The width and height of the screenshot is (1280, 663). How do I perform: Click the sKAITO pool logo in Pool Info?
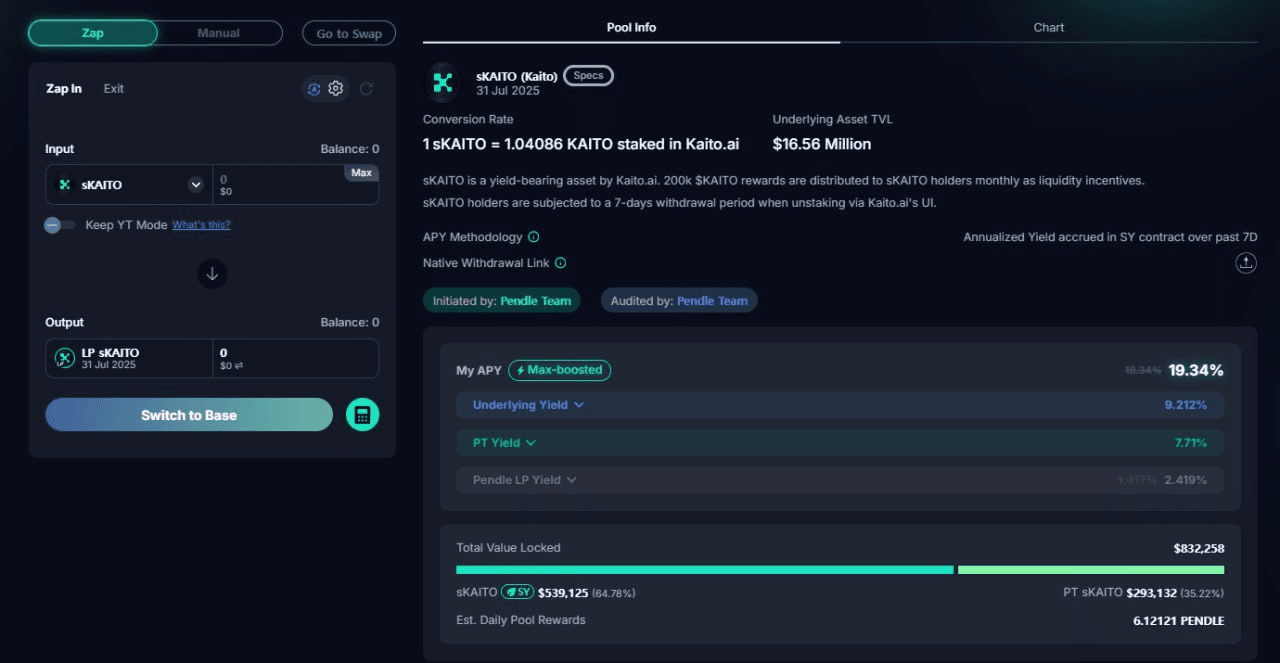point(443,82)
